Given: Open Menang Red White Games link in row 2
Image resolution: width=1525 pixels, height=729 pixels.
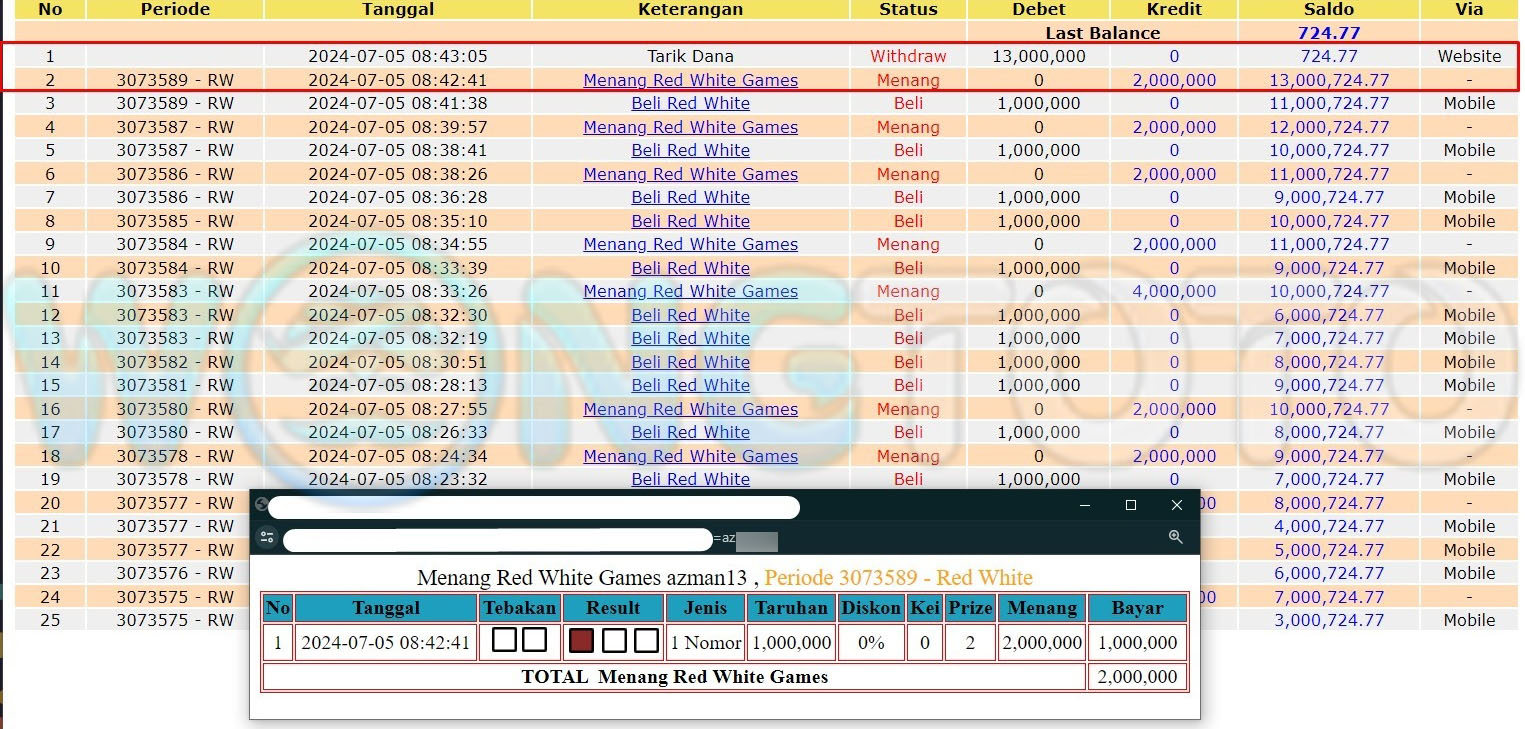Looking at the screenshot, I should pyautogui.click(x=690, y=80).
